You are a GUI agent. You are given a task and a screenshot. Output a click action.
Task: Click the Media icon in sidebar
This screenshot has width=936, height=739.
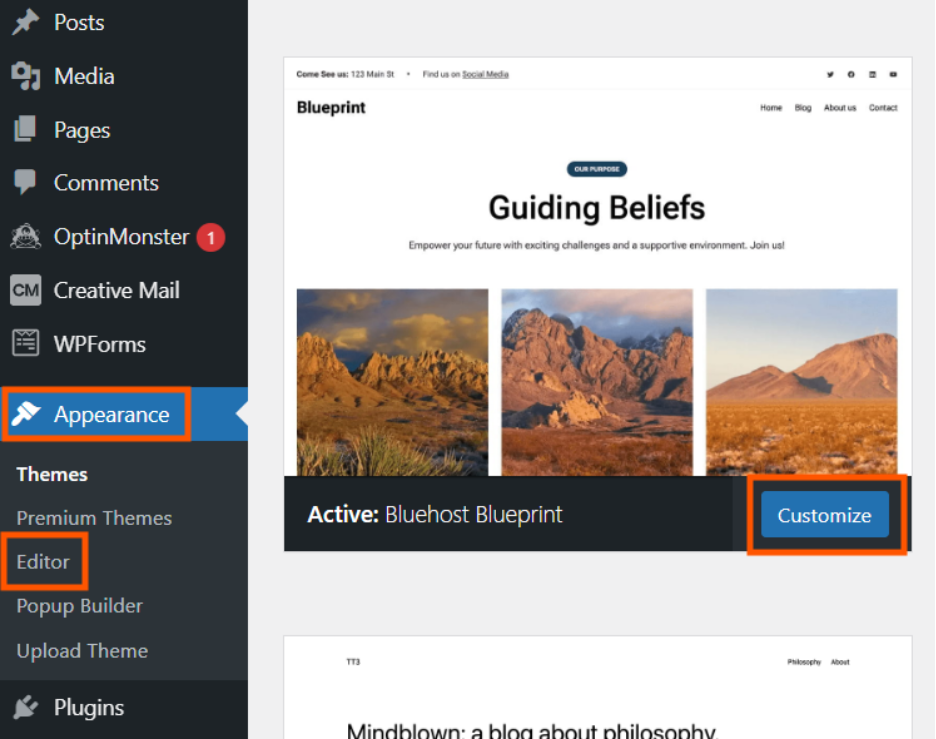(x=25, y=76)
